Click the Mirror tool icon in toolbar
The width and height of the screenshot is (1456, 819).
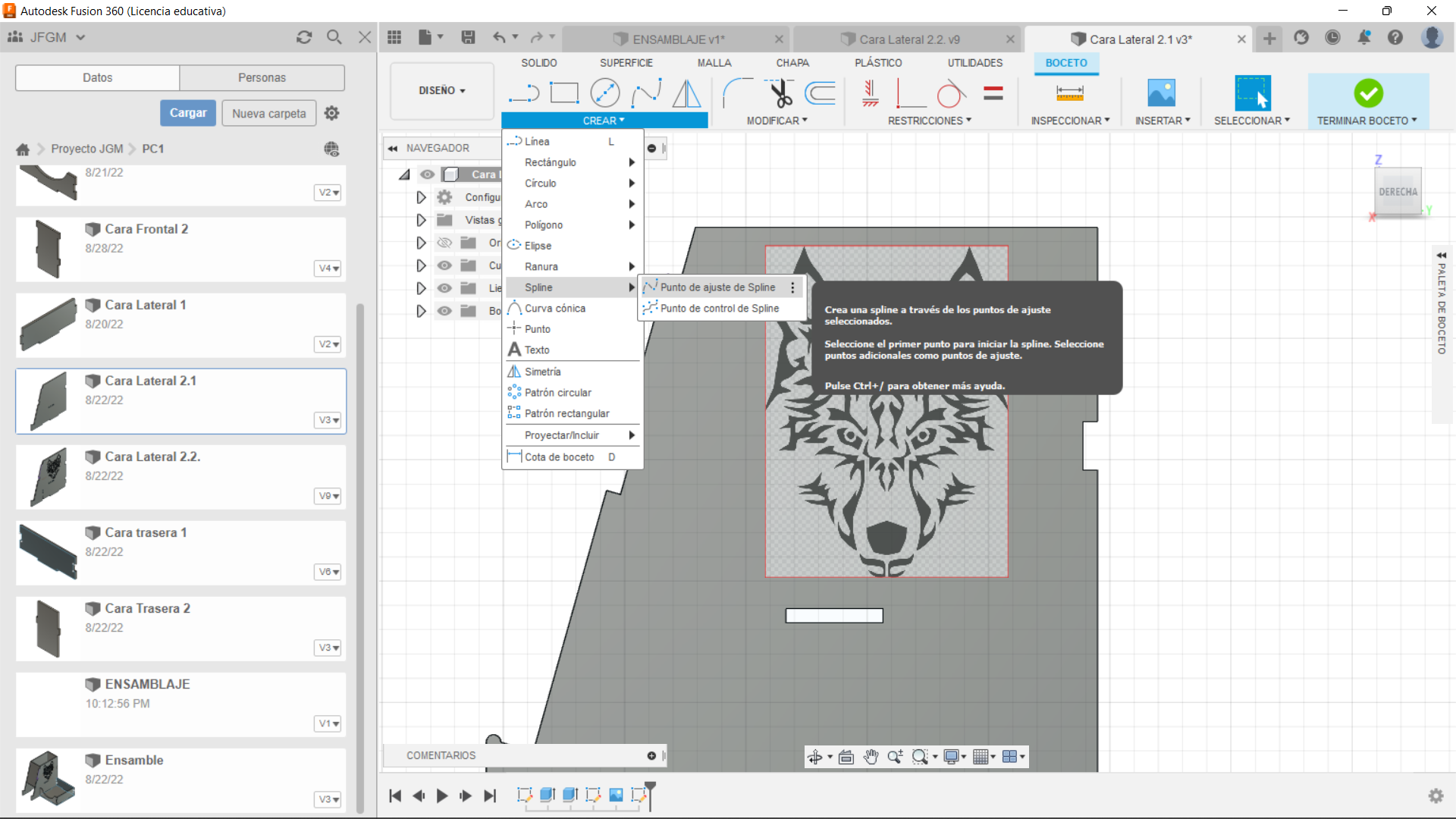click(x=686, y=93)
